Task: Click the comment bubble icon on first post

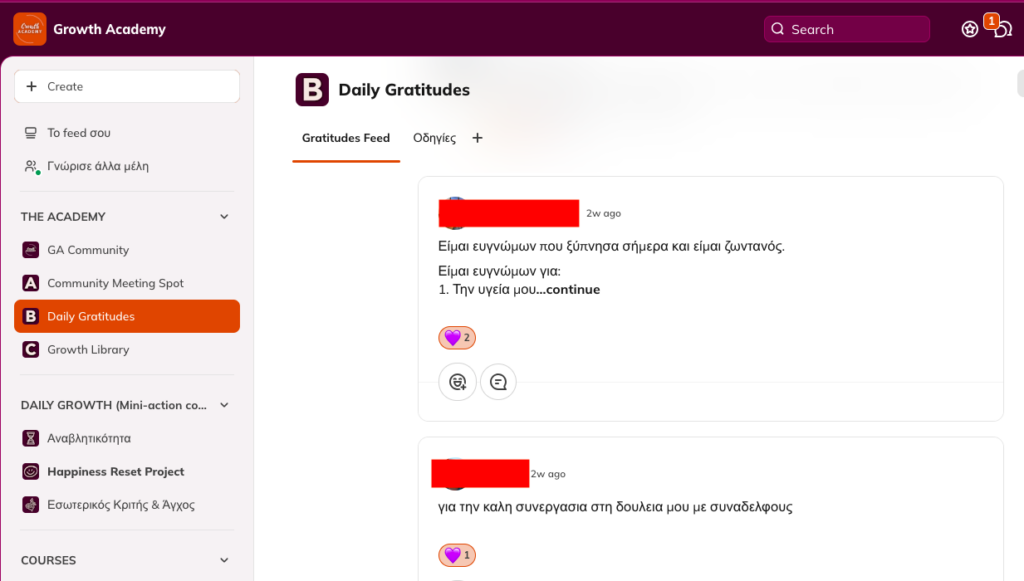Action: point(498,381)
